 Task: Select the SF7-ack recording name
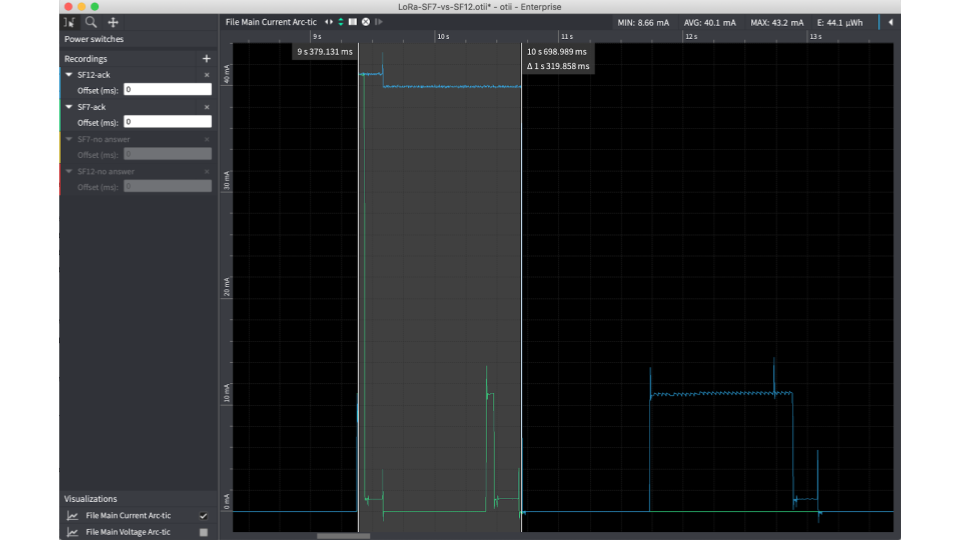[92, 107]
